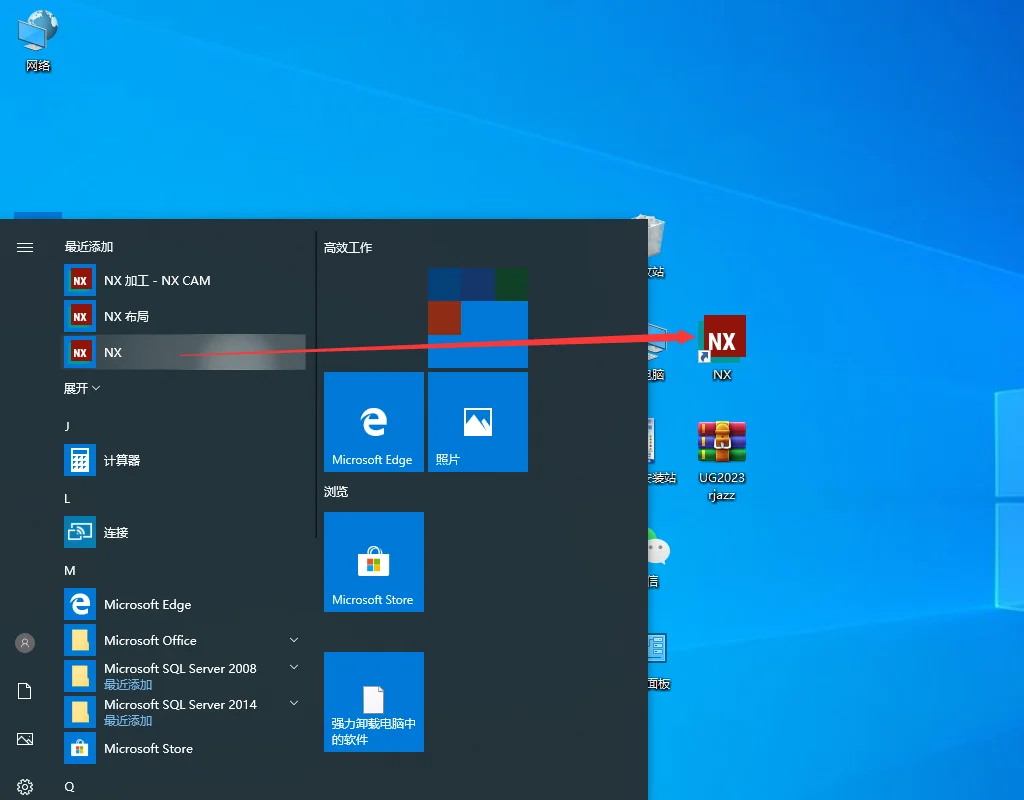Open the Pictures icon in Start rail
Image resolution: width=1024 pixels, height=800 pixels.
click(x=25, y=739)
